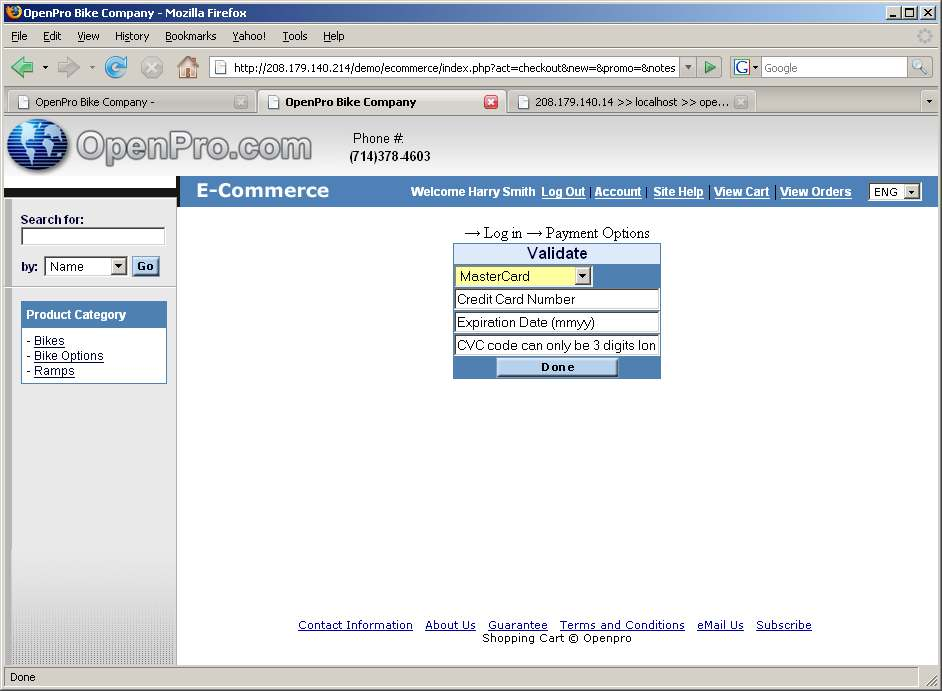Expand the tab list dropdown arrow
The image size is (942, 691).
point(928,102)
